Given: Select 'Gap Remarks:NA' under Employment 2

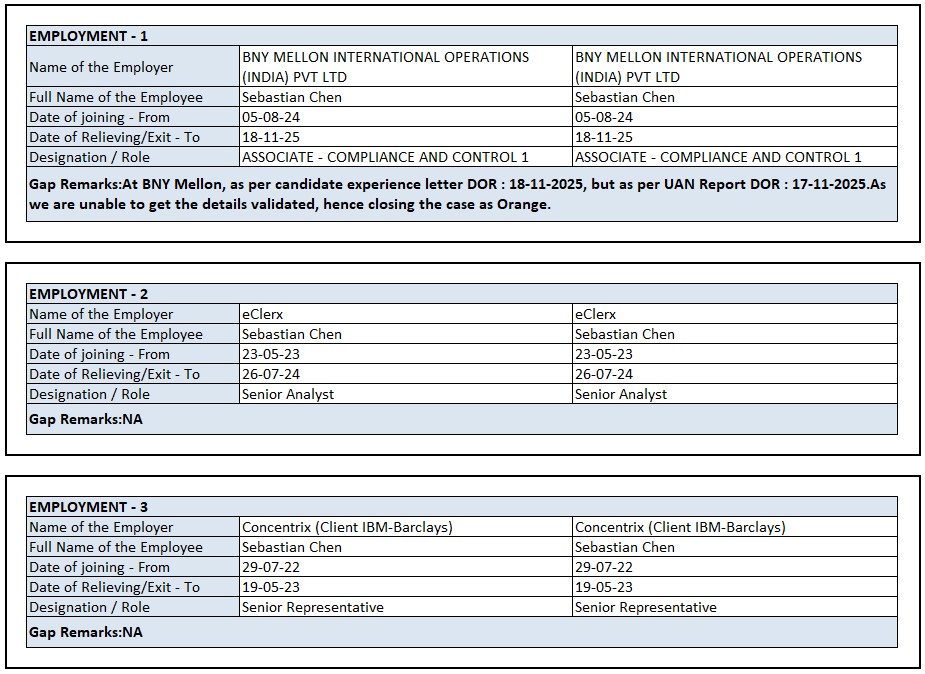Looking at the screenshot, I should click(x=86, y=419).
